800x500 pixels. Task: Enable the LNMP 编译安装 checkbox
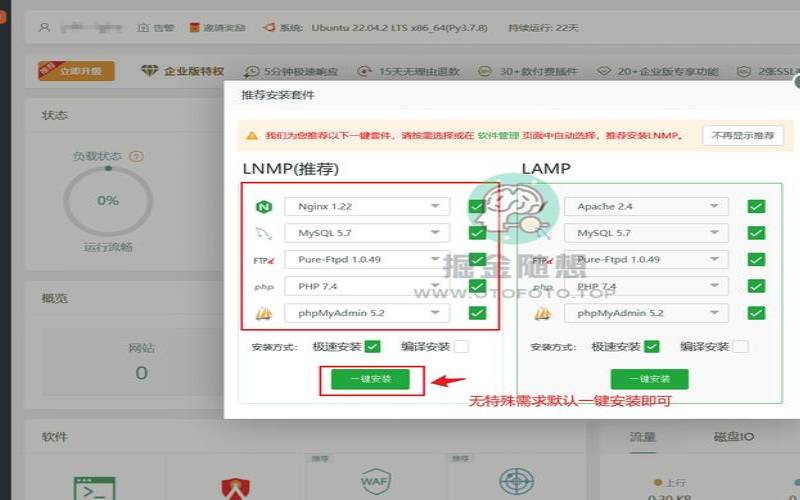pyautogui.click(x=461, y=347)
